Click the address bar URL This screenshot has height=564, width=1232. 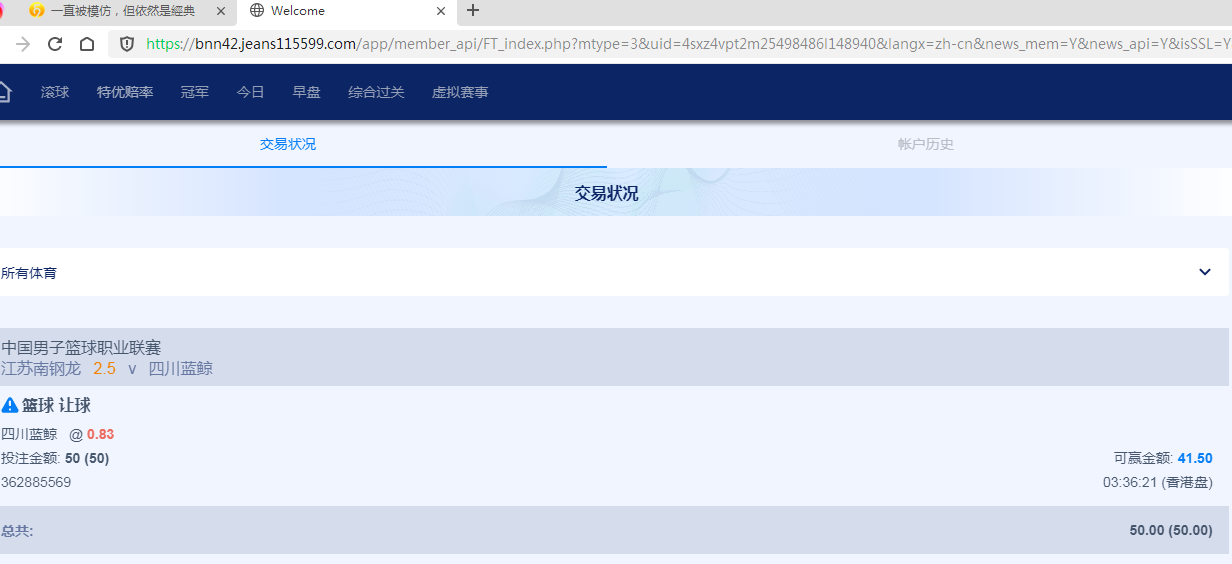coord(688,44)
